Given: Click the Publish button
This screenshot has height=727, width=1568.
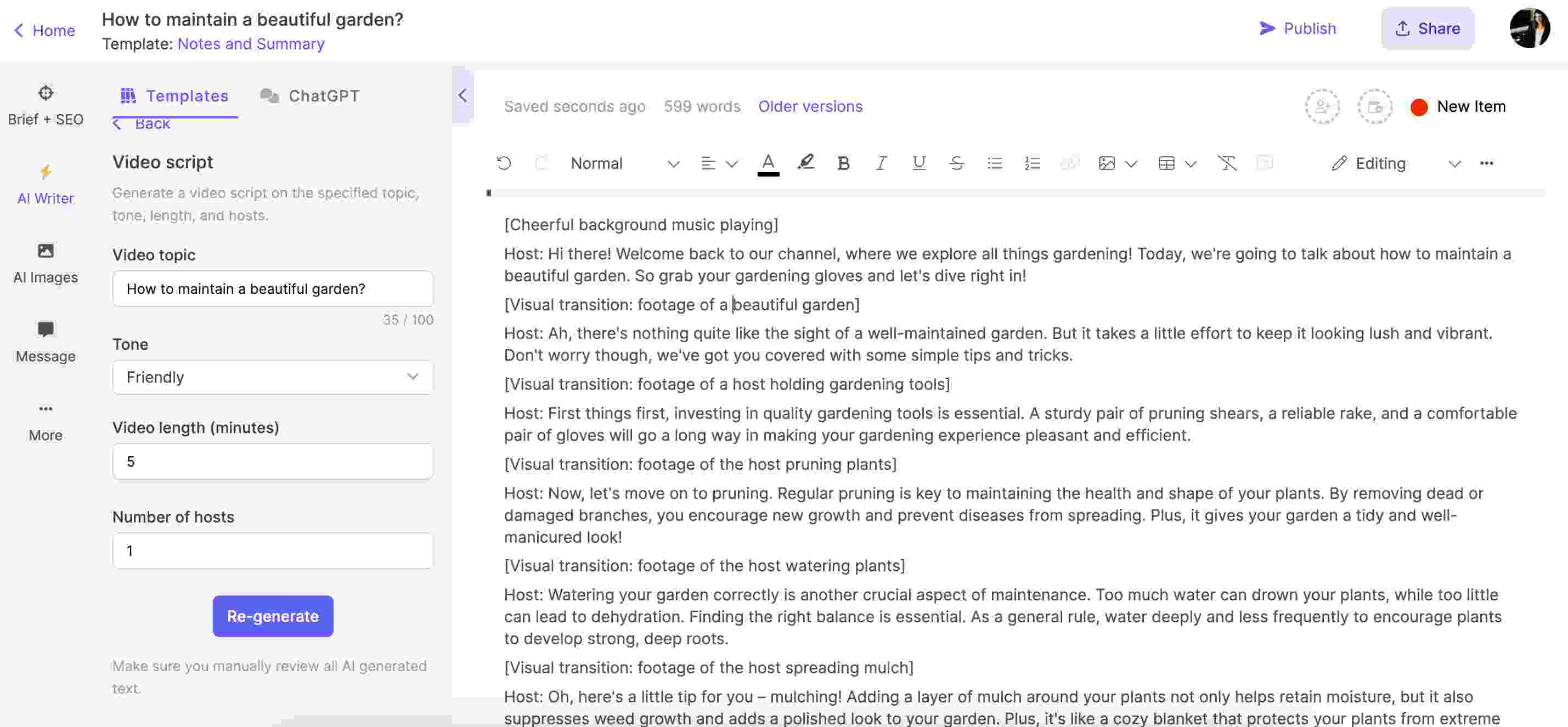Looking at the screenshot, I should click(1297, 27).
